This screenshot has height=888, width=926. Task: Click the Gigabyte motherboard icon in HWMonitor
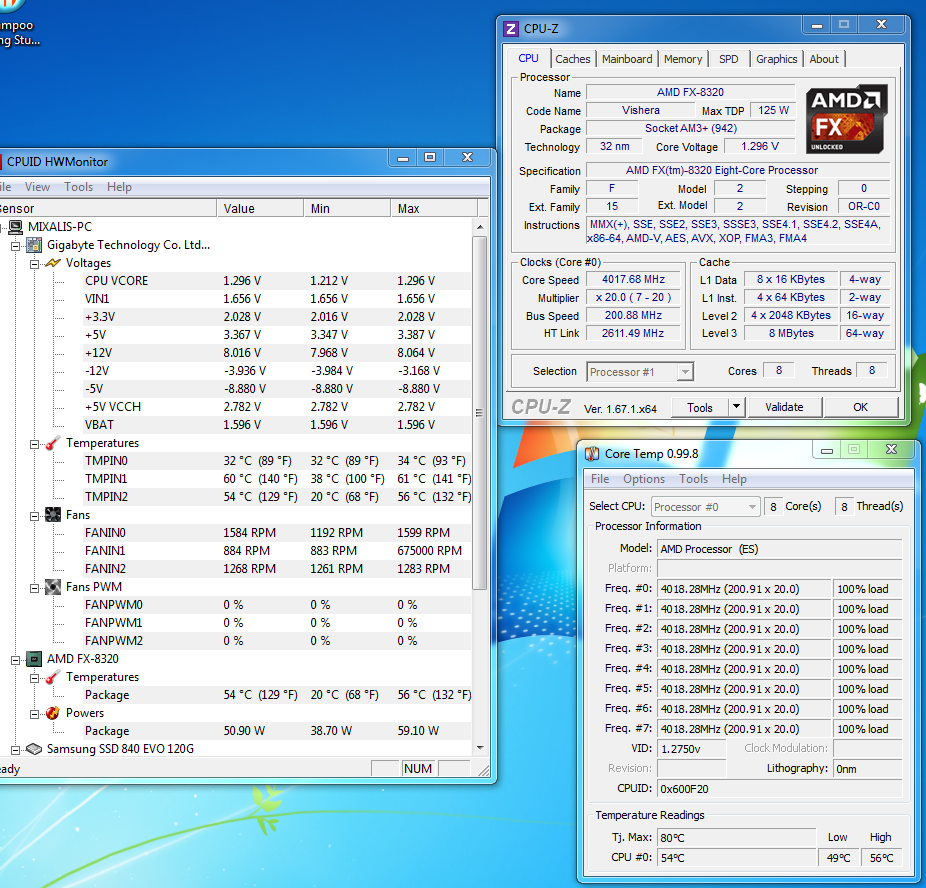click(x=35, y=245)
